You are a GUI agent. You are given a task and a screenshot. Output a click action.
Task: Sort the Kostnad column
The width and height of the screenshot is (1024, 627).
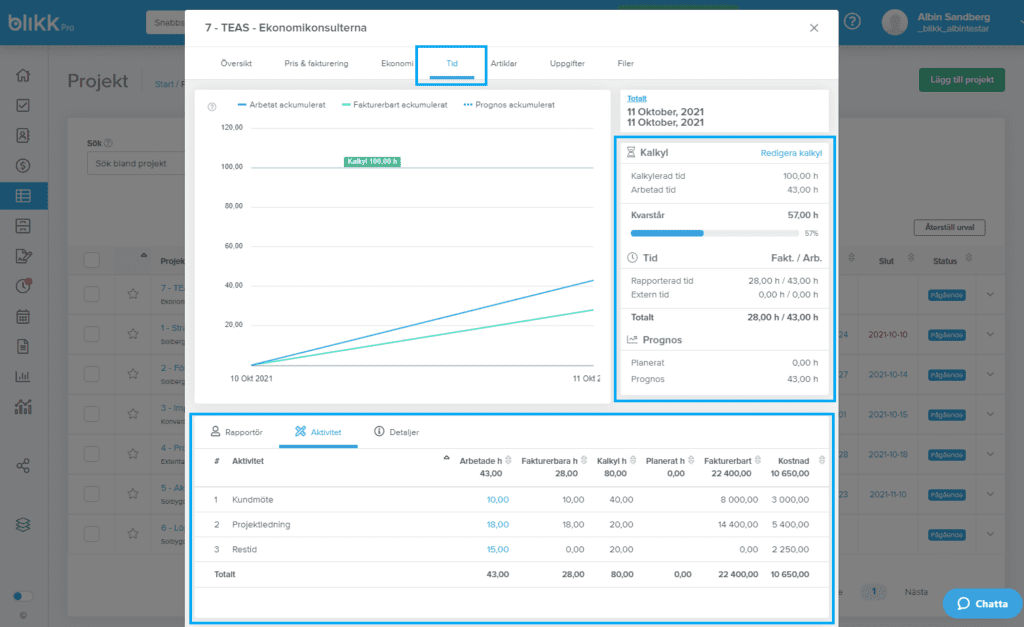coord(822,460)
